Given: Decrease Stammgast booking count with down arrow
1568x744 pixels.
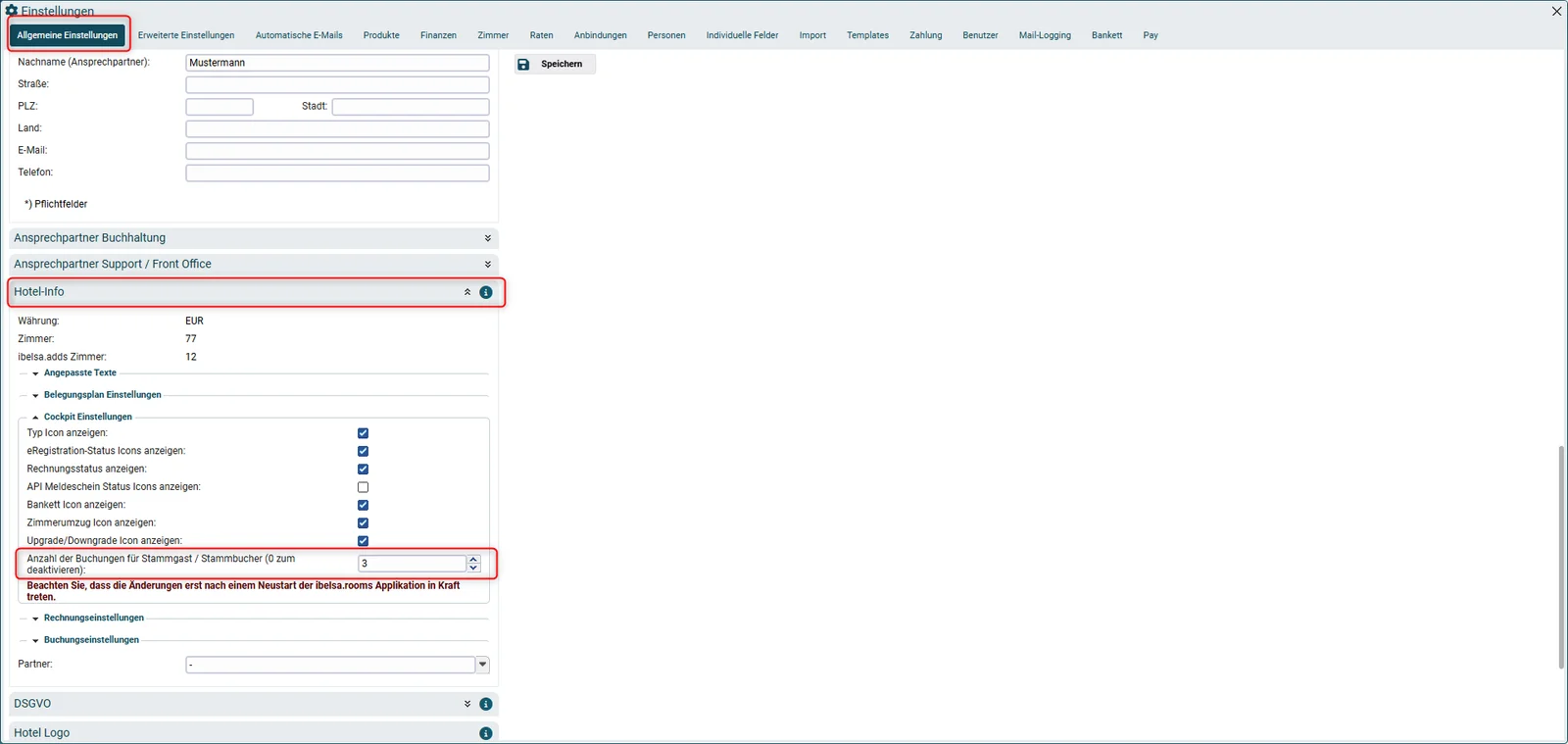Looking at the screenshot, I should click(x=474, y=568).
